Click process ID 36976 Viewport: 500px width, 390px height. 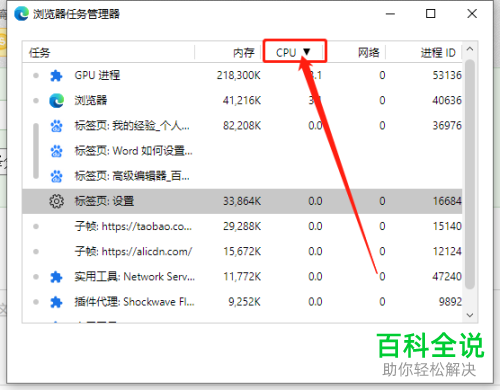[x=447, y=126]
